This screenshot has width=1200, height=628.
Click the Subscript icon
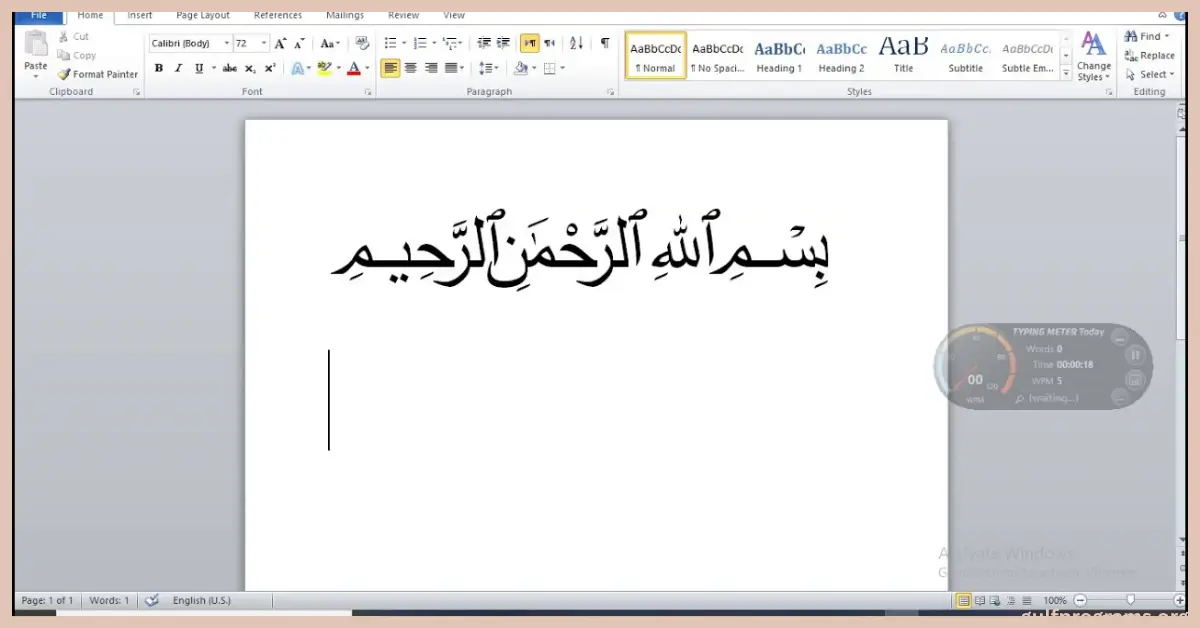coord(250,68)
